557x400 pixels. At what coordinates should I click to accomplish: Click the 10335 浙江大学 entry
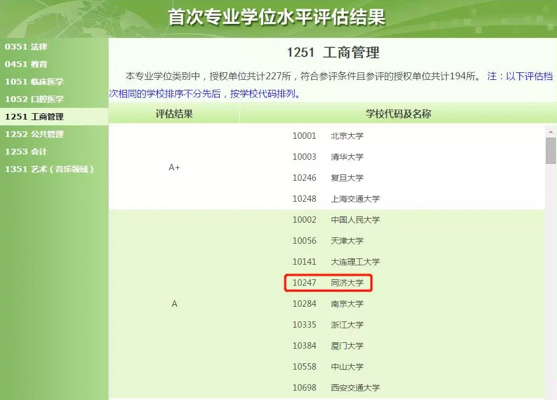(x=328, y=325)
